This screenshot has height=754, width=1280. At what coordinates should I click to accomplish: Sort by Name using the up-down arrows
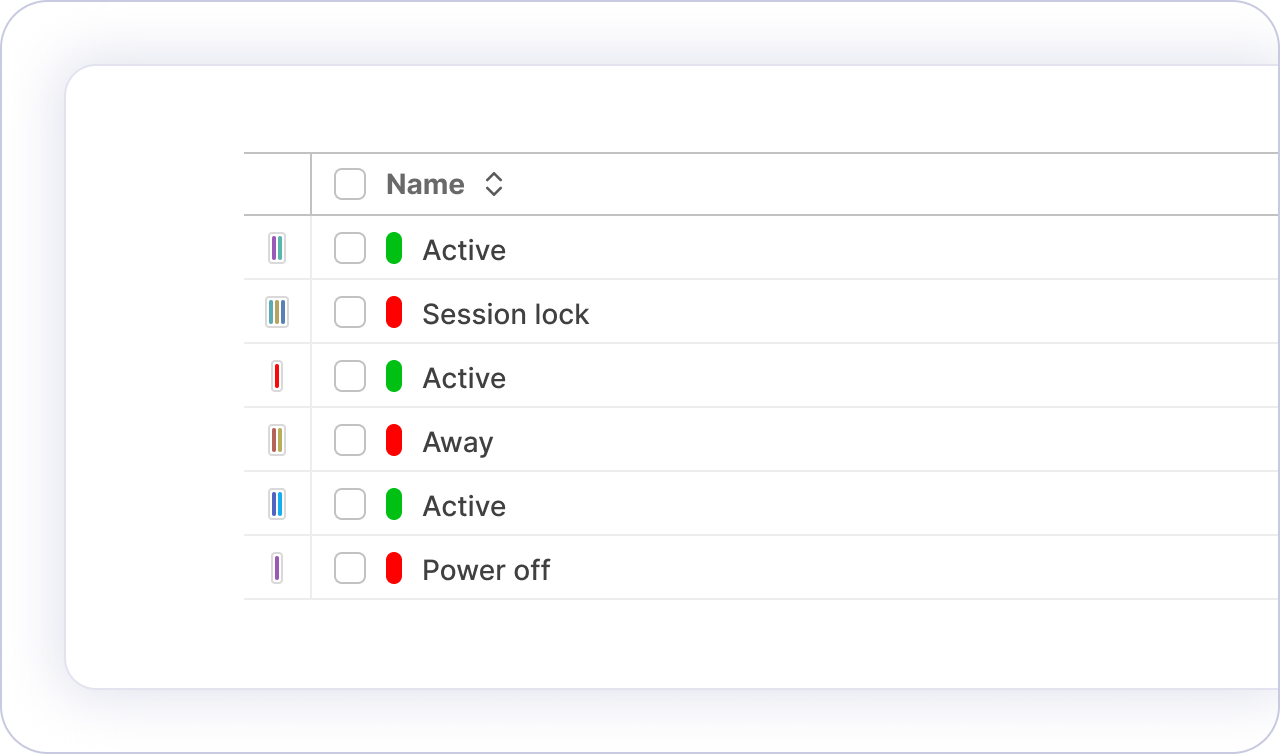pyautogui.click(x=493, y=184)
